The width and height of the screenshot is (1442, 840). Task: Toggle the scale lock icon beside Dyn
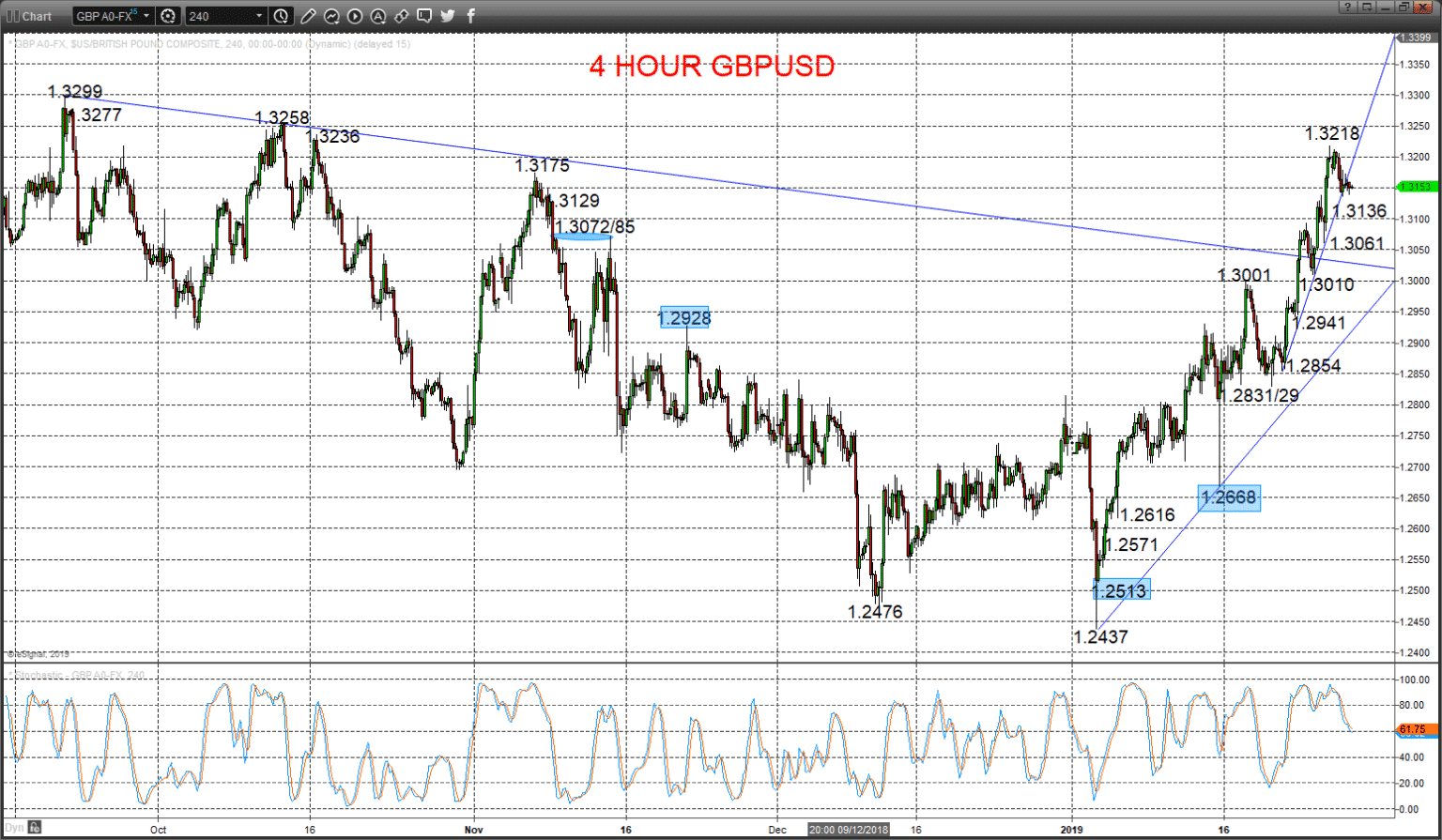coord(35,828)
